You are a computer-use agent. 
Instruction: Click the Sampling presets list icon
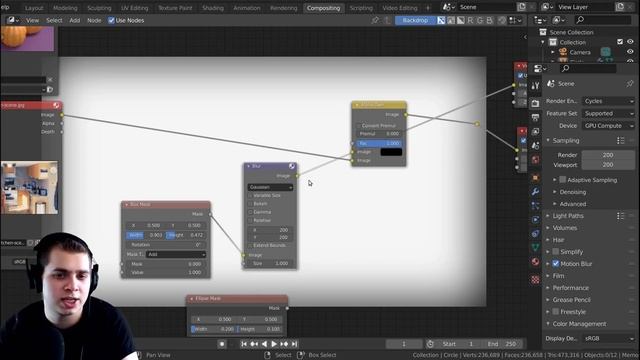(x=621, y=140)
